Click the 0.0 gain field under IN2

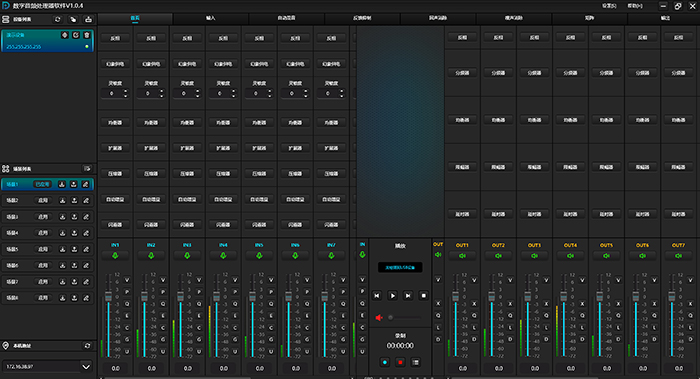(x=151, y=368)
